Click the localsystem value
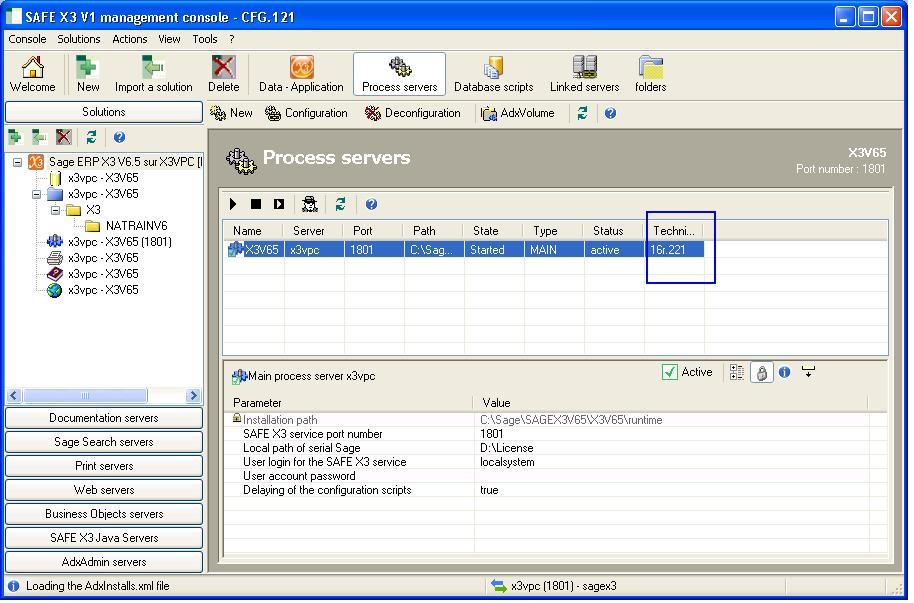The width and height of the screenshot is (914, 603). (507, 462)
